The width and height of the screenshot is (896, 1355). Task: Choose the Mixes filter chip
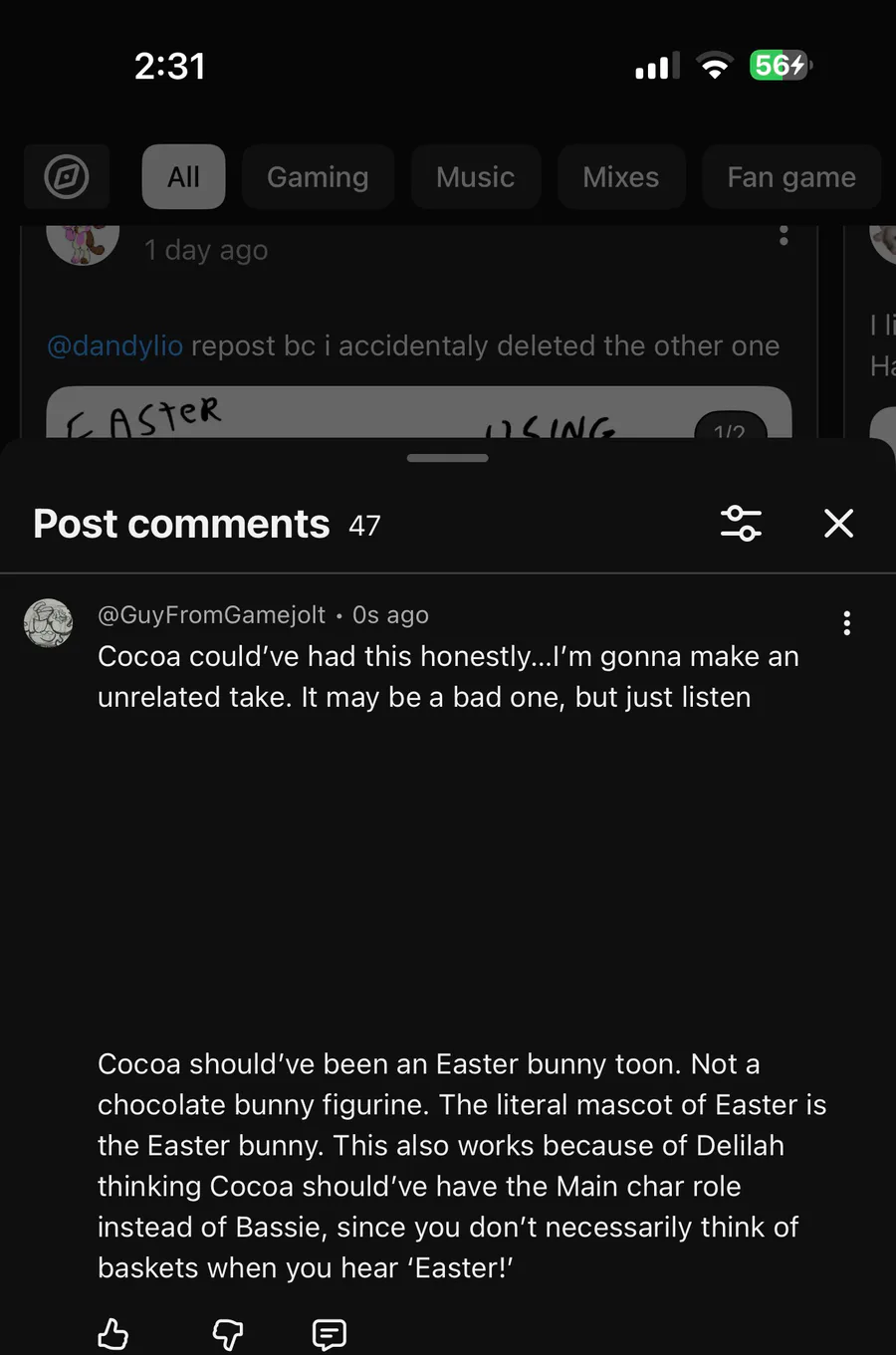(620, 177)
